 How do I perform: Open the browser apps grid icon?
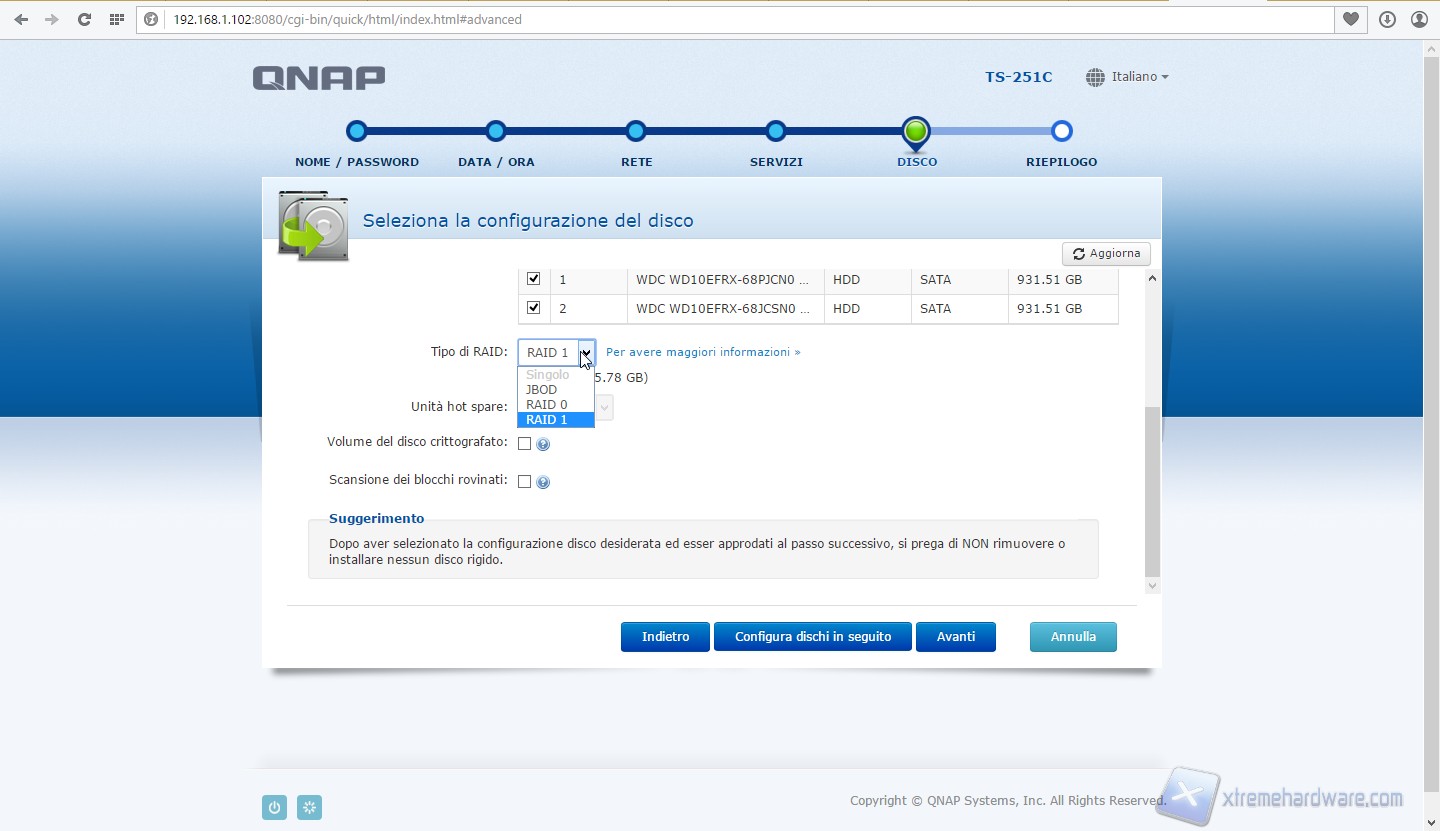point(117,19)
